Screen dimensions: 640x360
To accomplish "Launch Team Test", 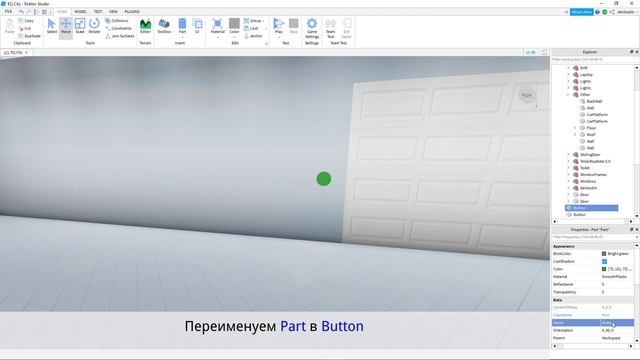I will (x=331, y=28).
